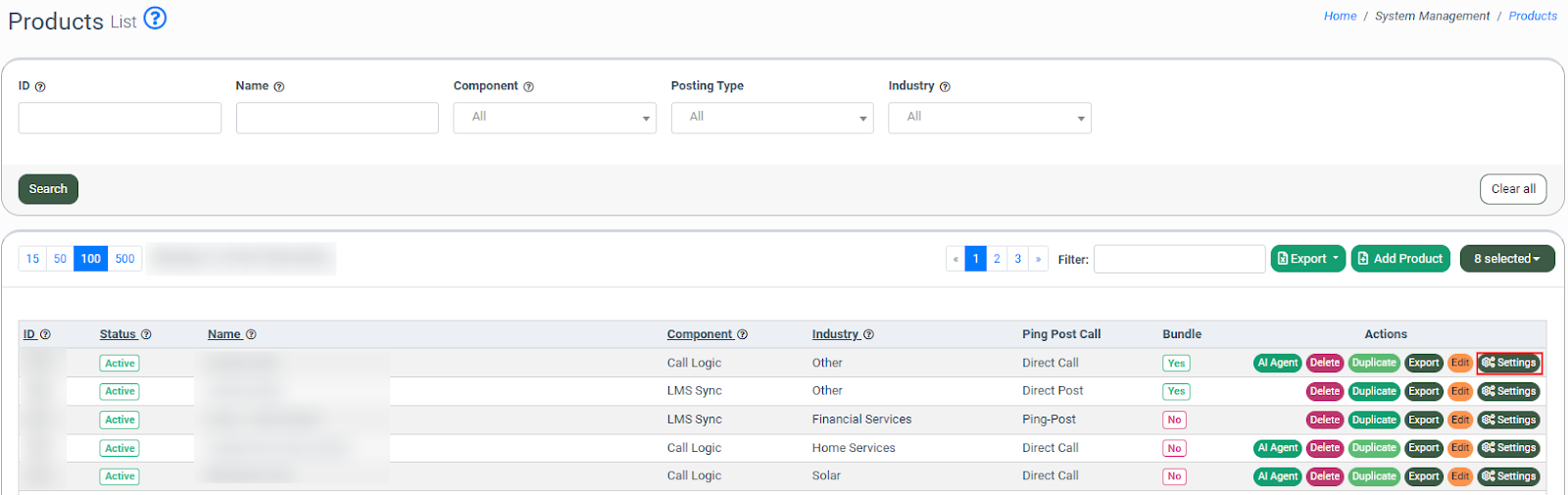The width and height of the screenshot is (1568, 495).
Task: Show 50 items per page
Action: (60, 259)
